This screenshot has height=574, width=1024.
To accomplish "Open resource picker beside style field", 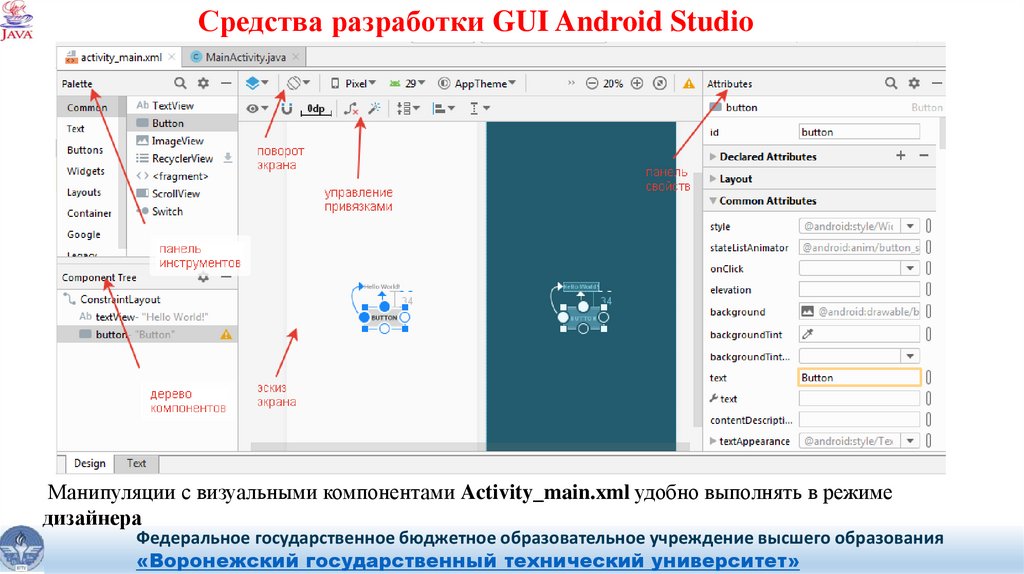I will tap(929, 226).
